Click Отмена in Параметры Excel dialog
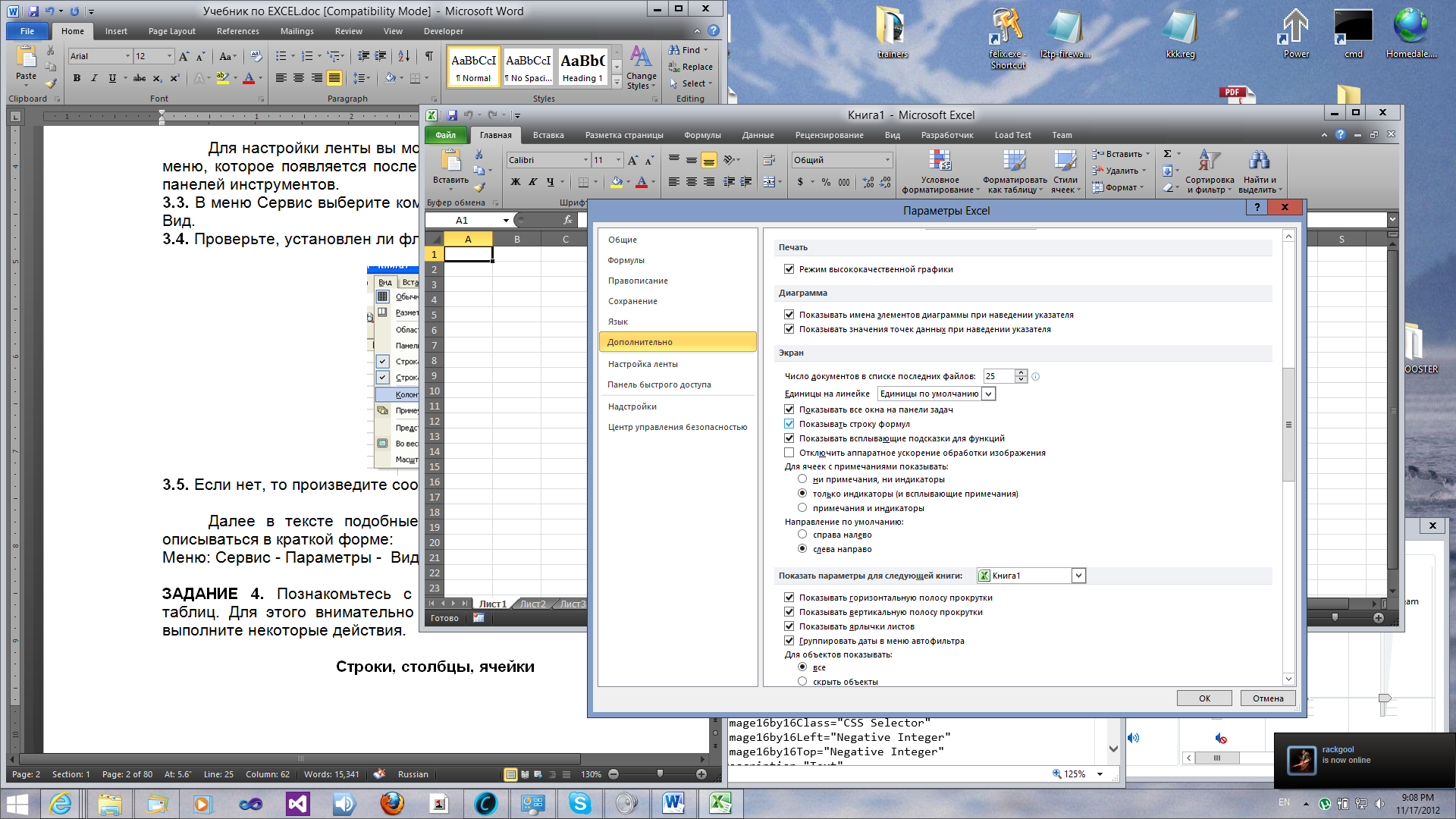The width and height of the screenshot is (1456, 819). coord(1268,698)
